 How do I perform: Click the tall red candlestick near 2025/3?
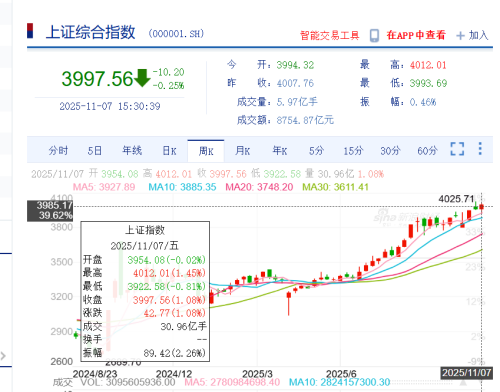289,303
